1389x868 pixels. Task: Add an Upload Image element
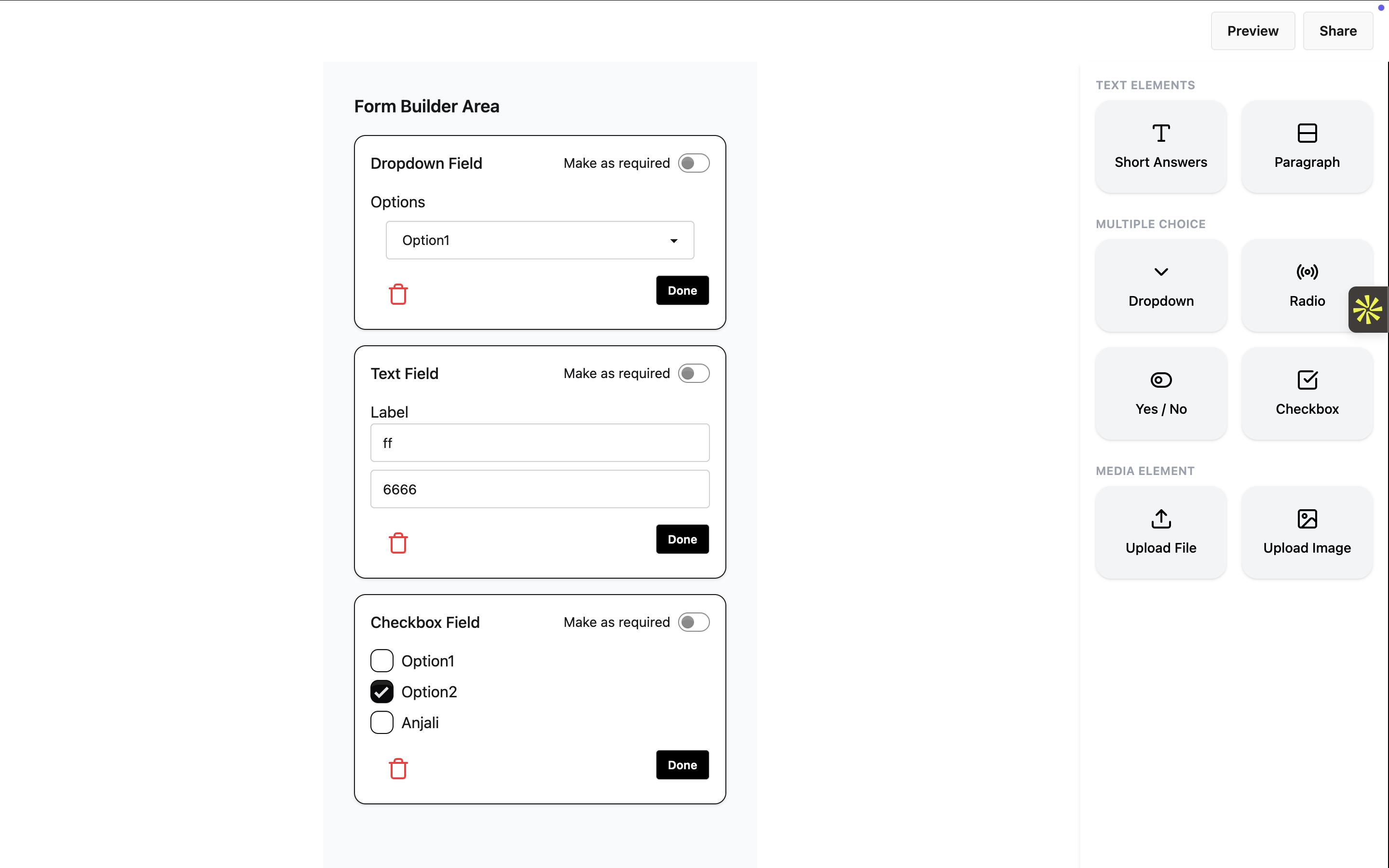click(1307, 533)
